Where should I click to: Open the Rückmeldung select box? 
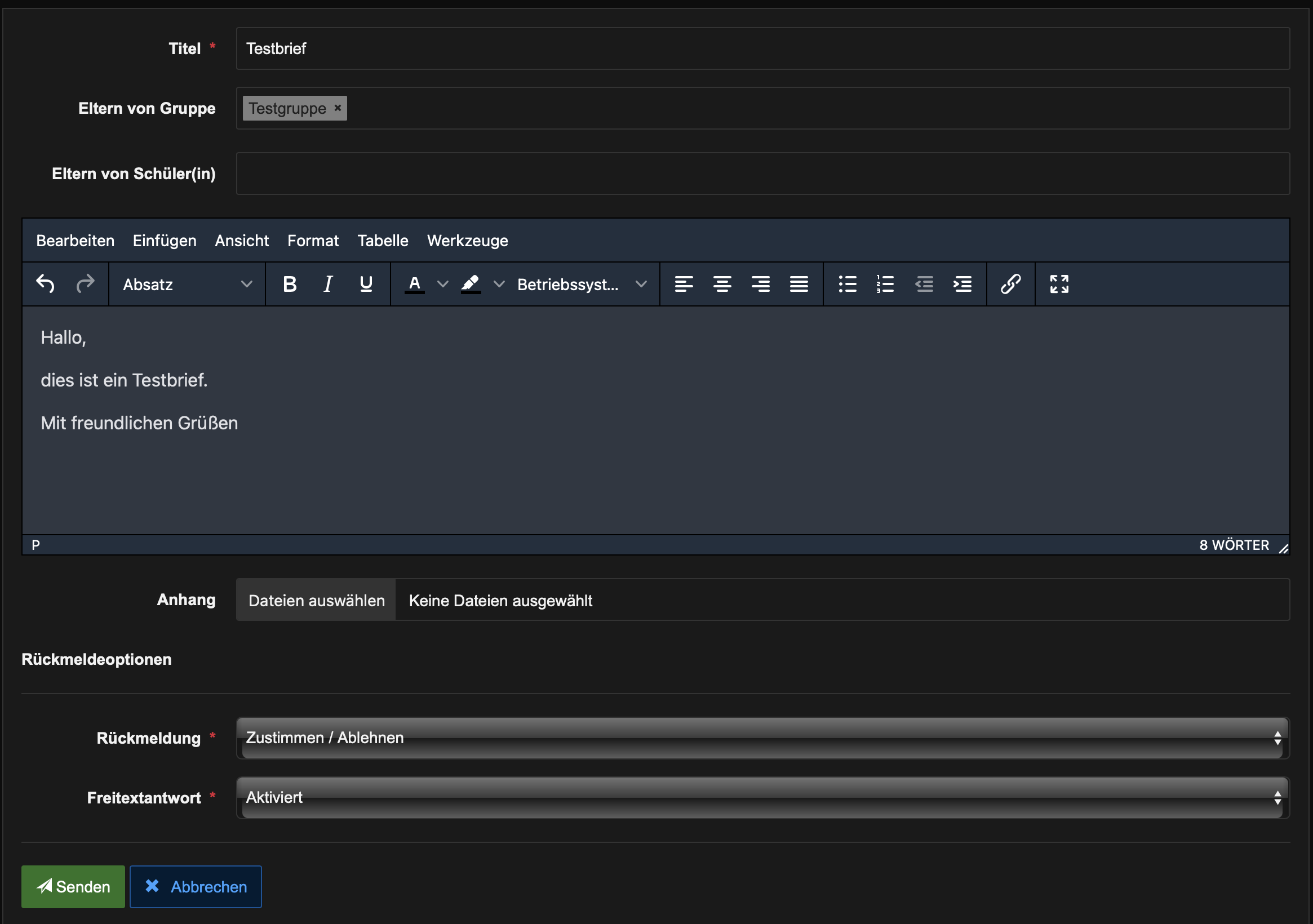coord(762,738)
